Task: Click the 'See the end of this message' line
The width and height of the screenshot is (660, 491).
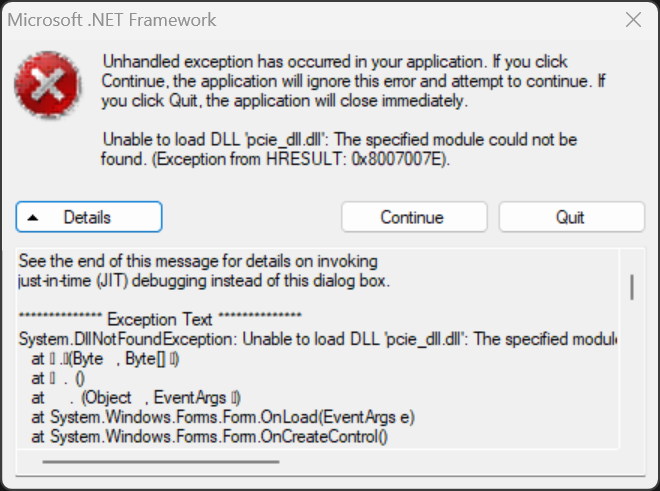Action: pyautogui.click(x=198, y=263)
